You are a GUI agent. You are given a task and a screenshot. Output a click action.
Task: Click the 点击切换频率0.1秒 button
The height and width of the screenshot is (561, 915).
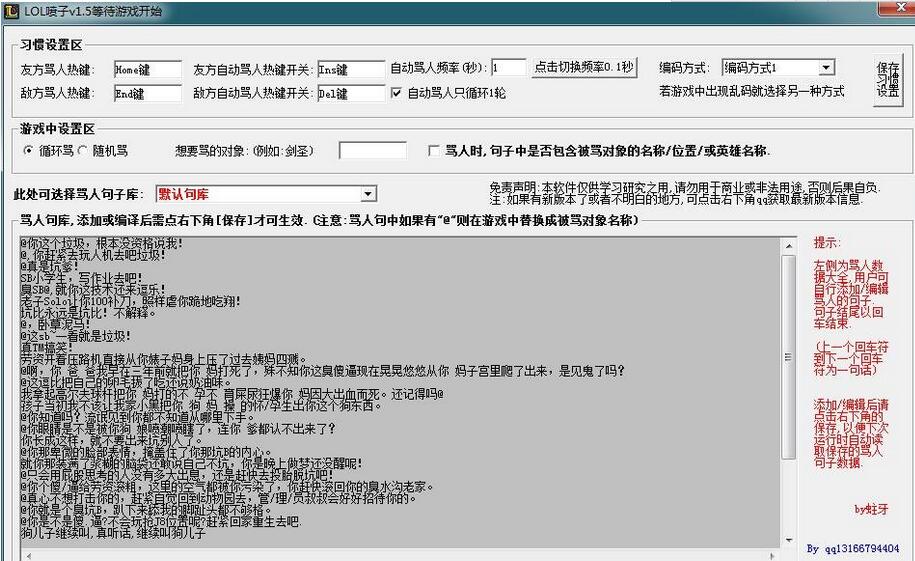[584, 67]
